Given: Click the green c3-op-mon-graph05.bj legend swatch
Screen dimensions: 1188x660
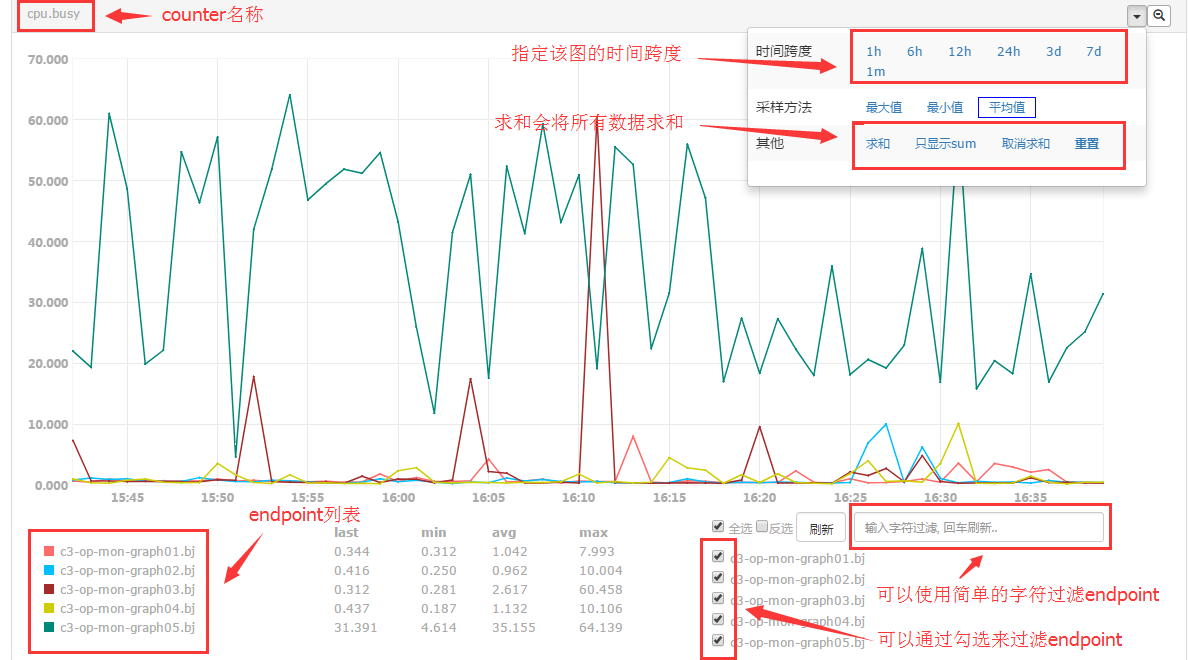Looking at the screenshot, I should [x=49, y=628].
